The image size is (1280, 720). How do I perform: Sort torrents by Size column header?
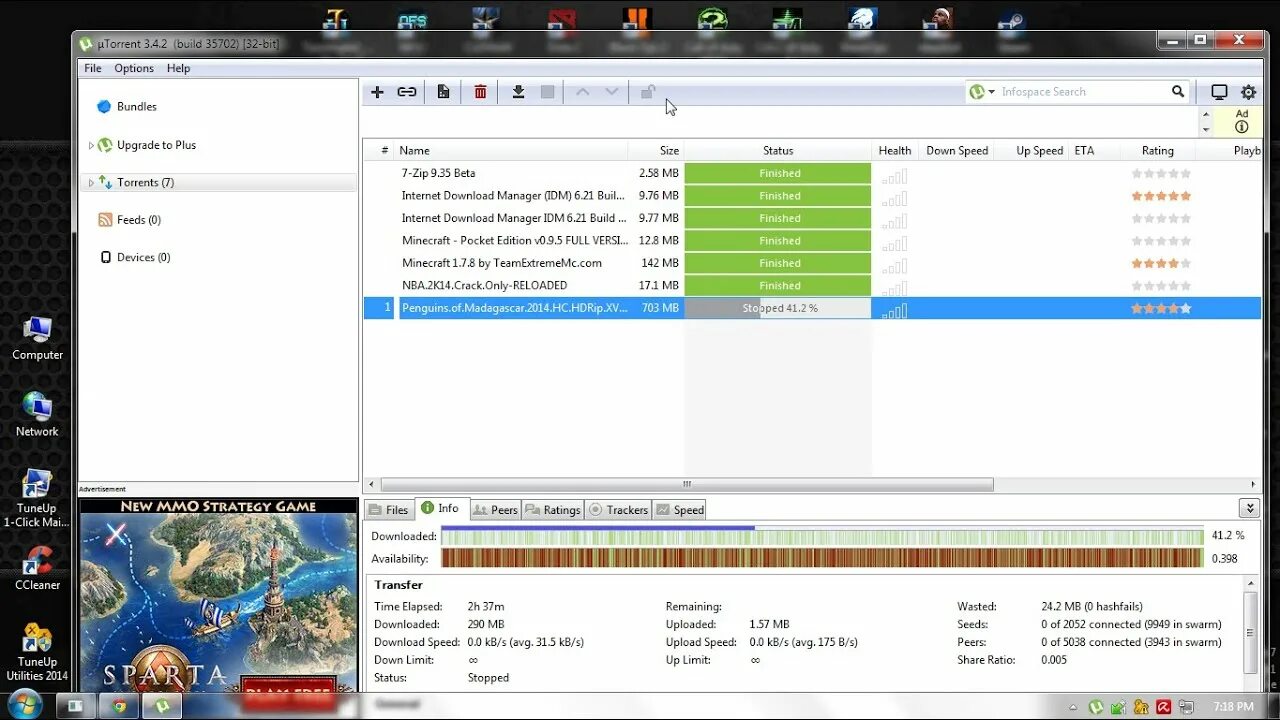pos(656,151)
